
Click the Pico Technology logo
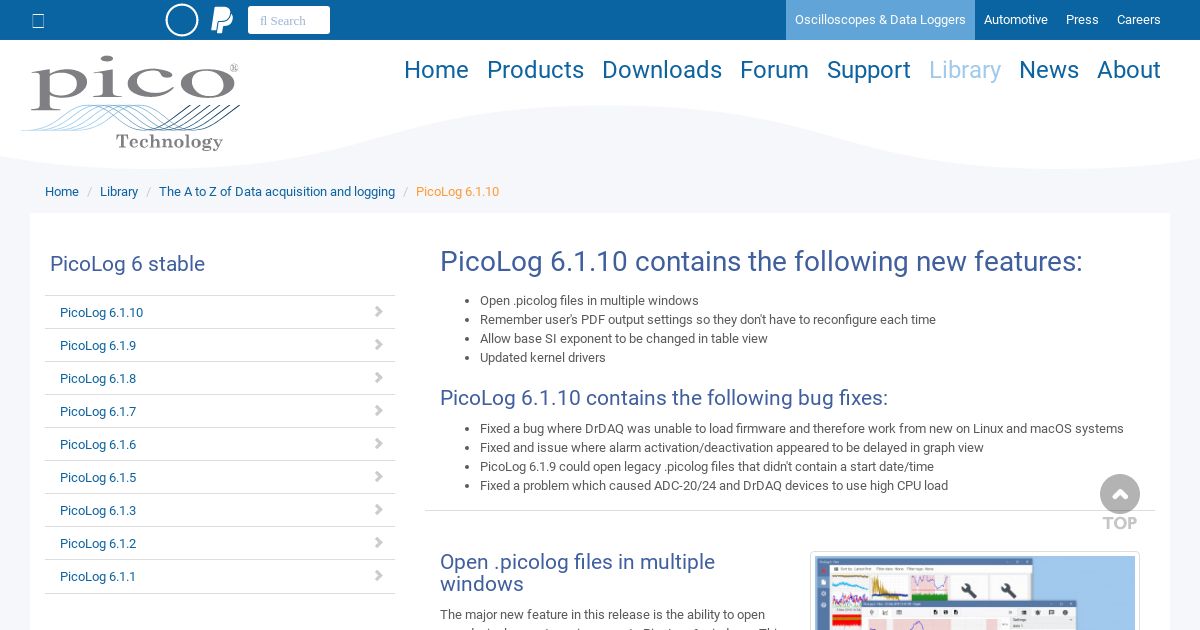click(131, 103)
